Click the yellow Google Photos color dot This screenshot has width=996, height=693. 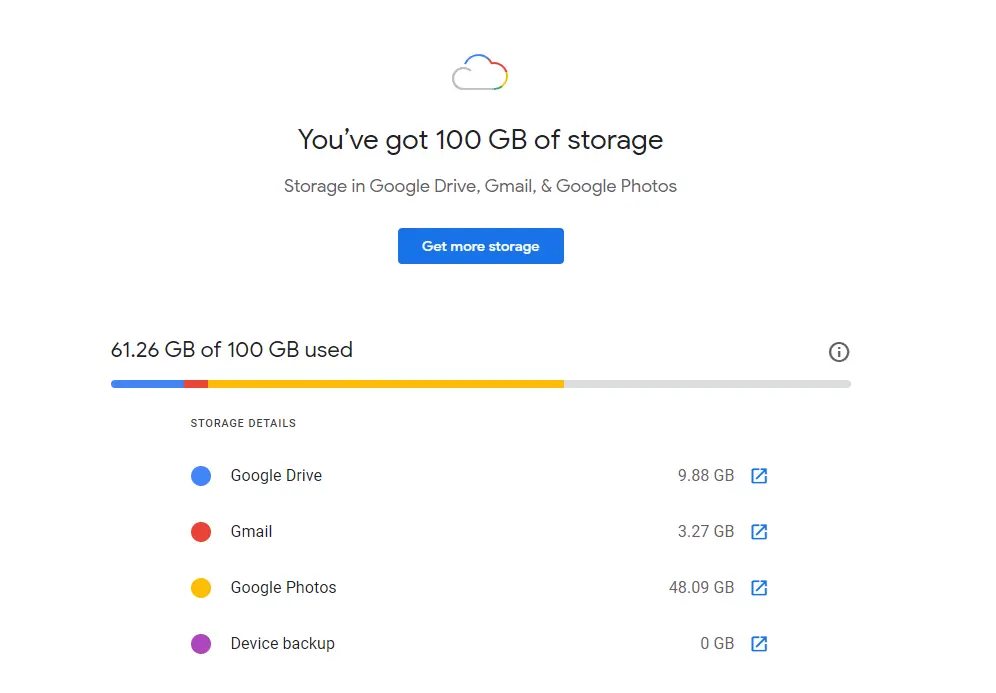pyautogui.click(x=201, y=587)
